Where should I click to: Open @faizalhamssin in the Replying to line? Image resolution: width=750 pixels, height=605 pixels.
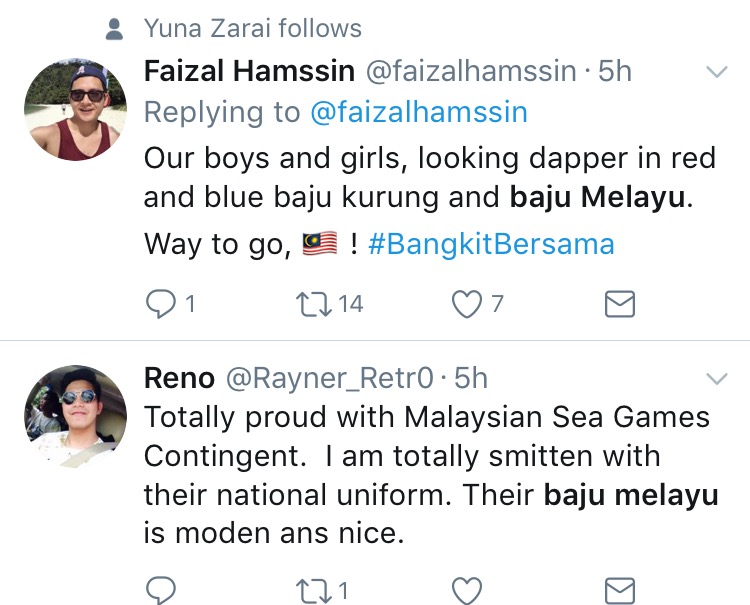(419, 112)
